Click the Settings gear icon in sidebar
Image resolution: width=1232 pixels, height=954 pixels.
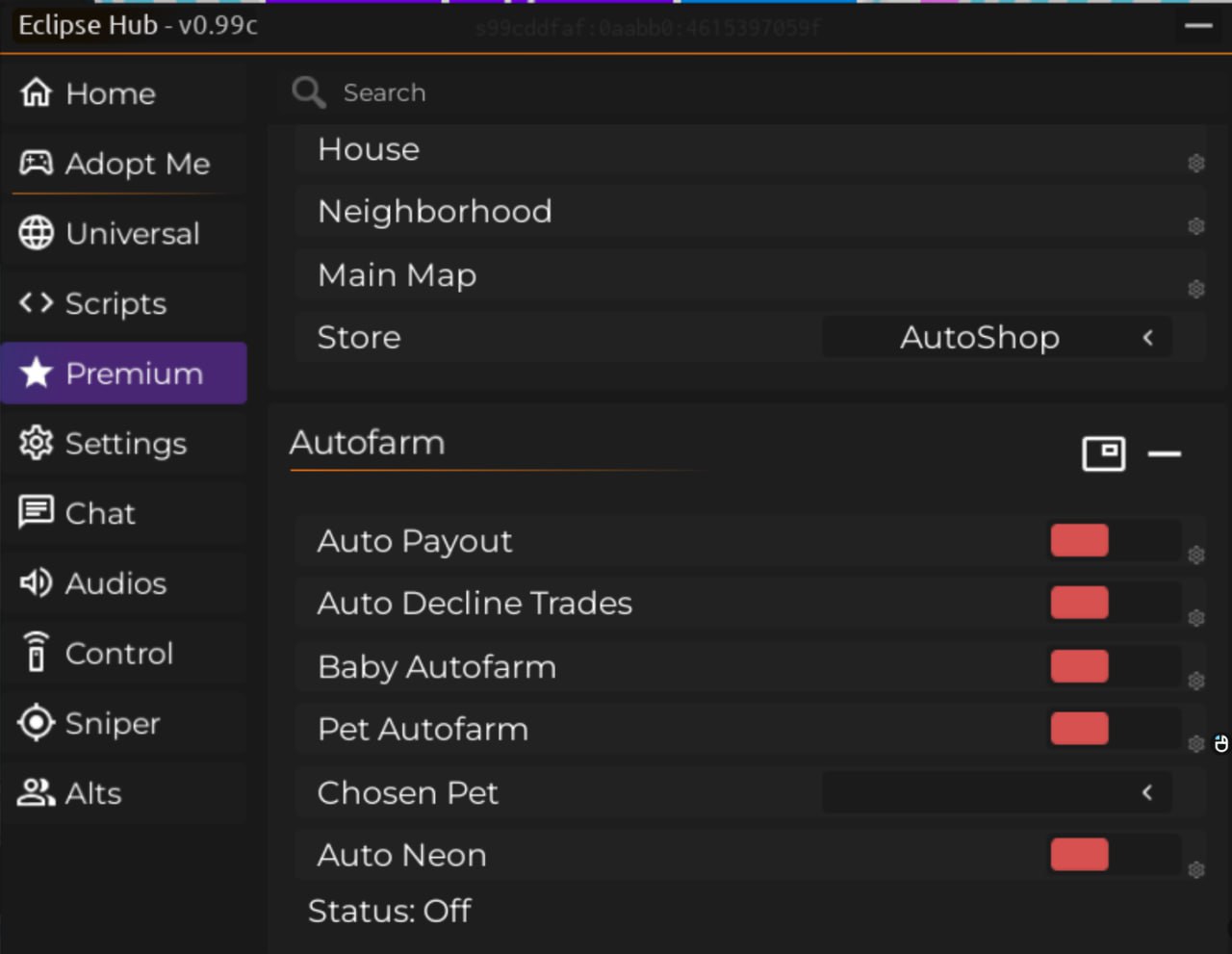click(x=37, y=443)
